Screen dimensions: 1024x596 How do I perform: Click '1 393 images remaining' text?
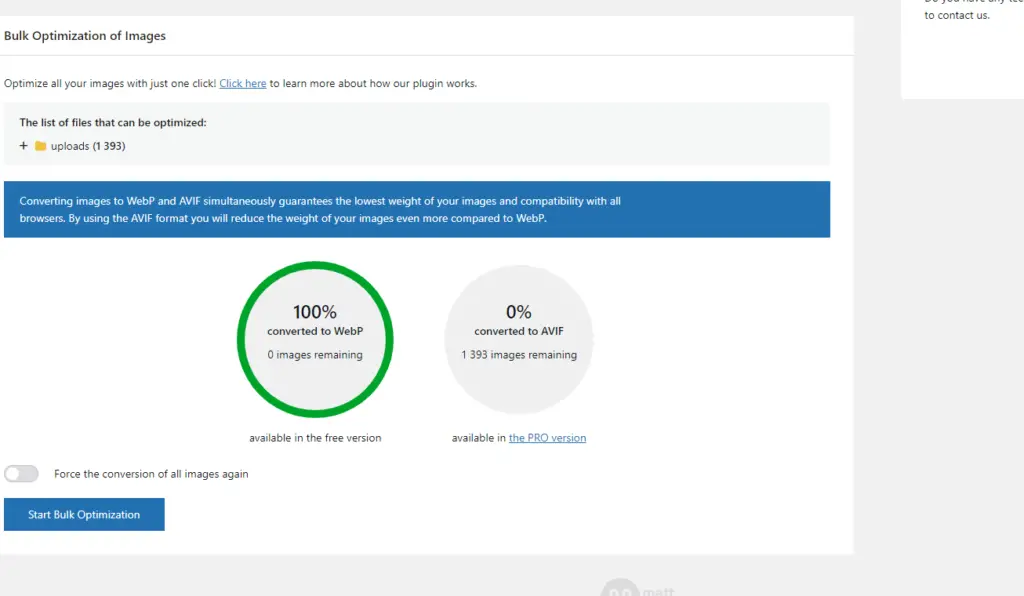519,355
